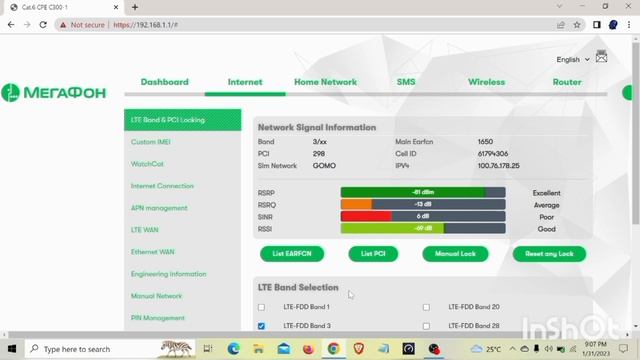Open speed gauge app on taskbar
The height and width of the screenshot is (360, 640).
coord(409,349)
